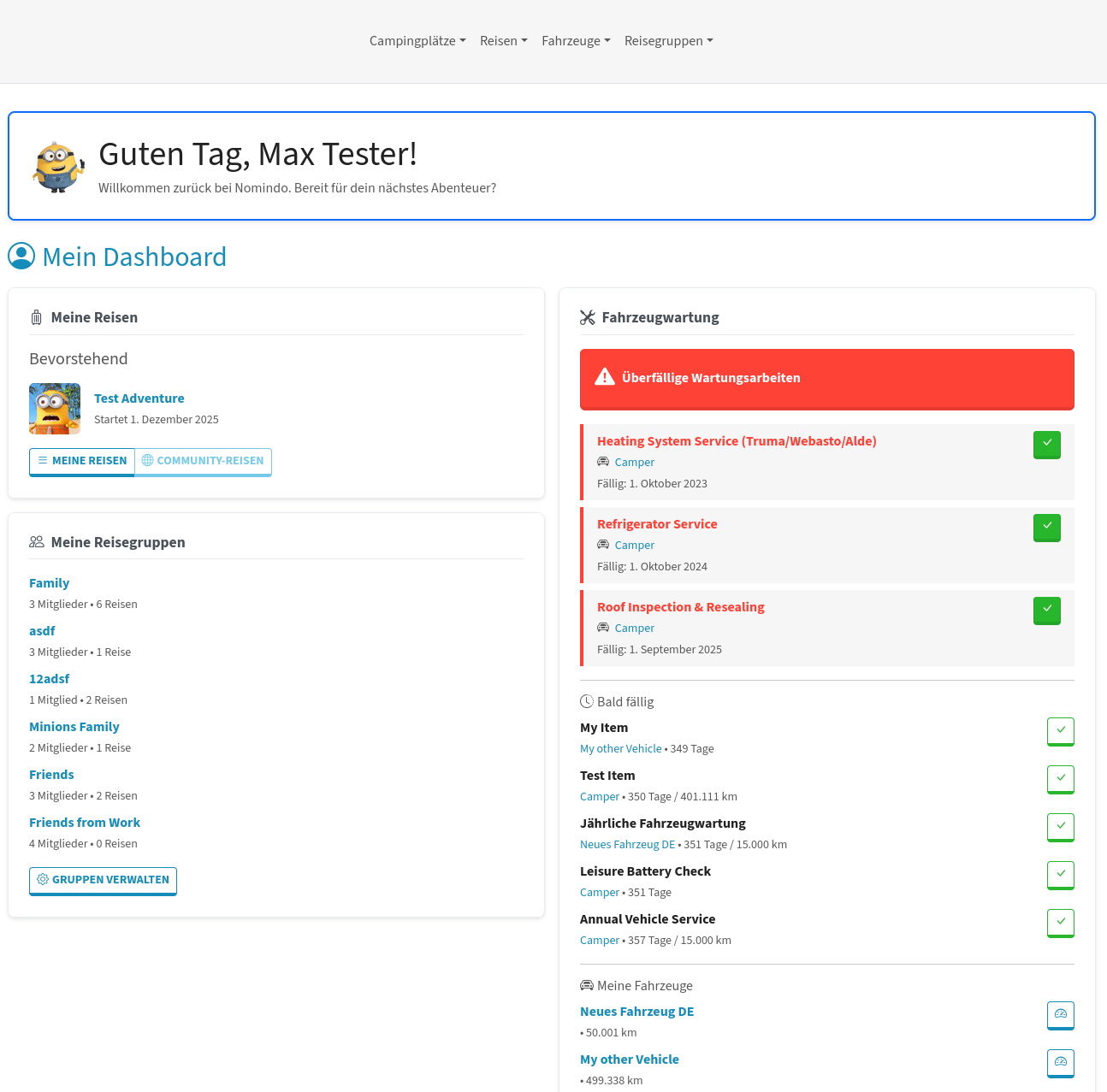Screen dimensions: 1107x1092
Task: Click the Mein Dashboard user profile icon
Action: click(x=21, y=256)
